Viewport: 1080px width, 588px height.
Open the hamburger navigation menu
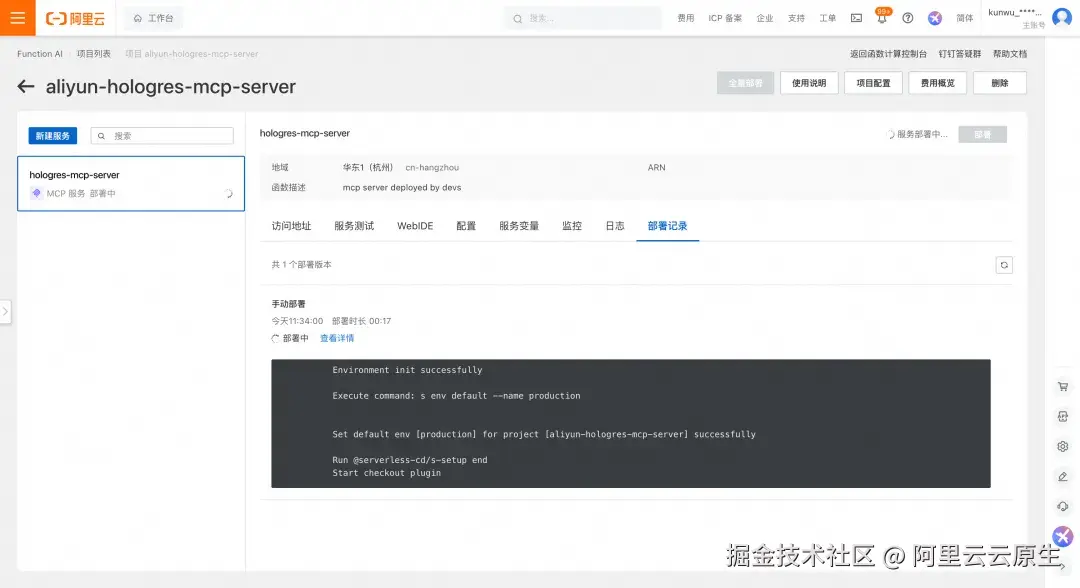(x=16, y=17)
